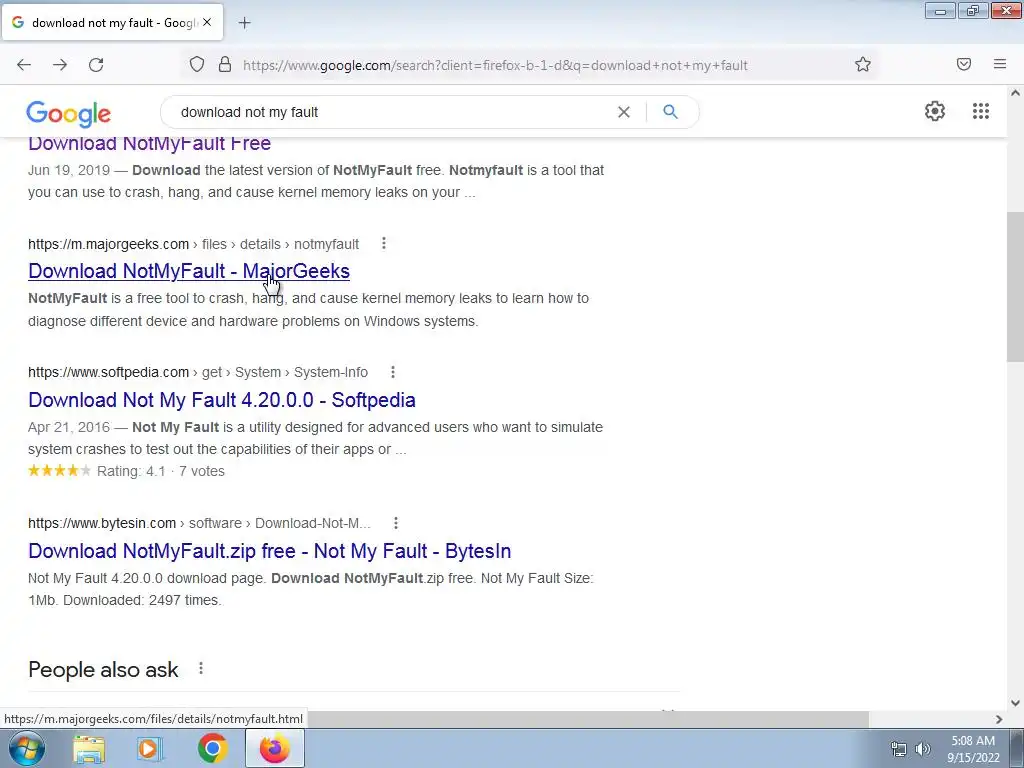Launch Windows Media Player from taskbar

tap(150, 749)
